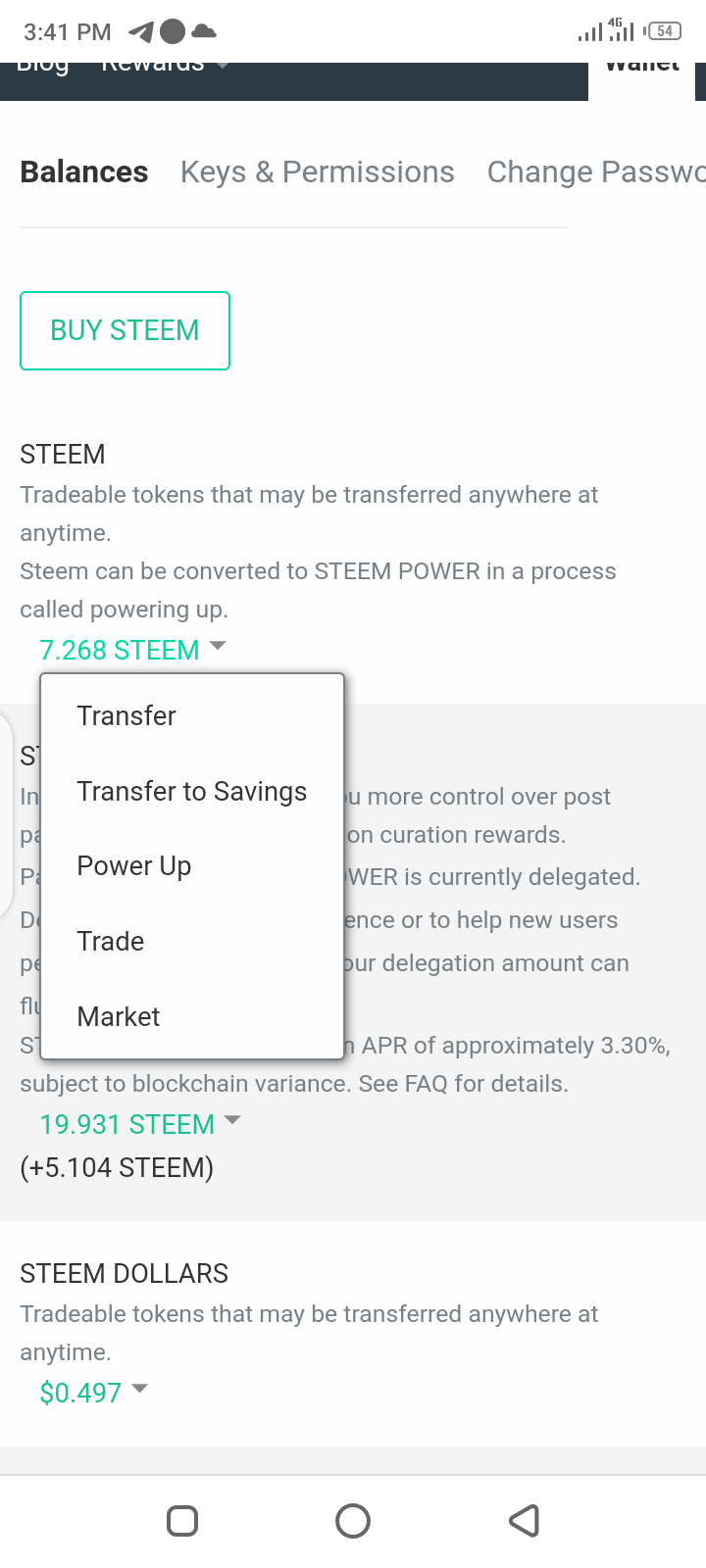Screen dimensions: 706x1568
Task: Choose the Trade menu entry
Action: (x=111, y=942)
